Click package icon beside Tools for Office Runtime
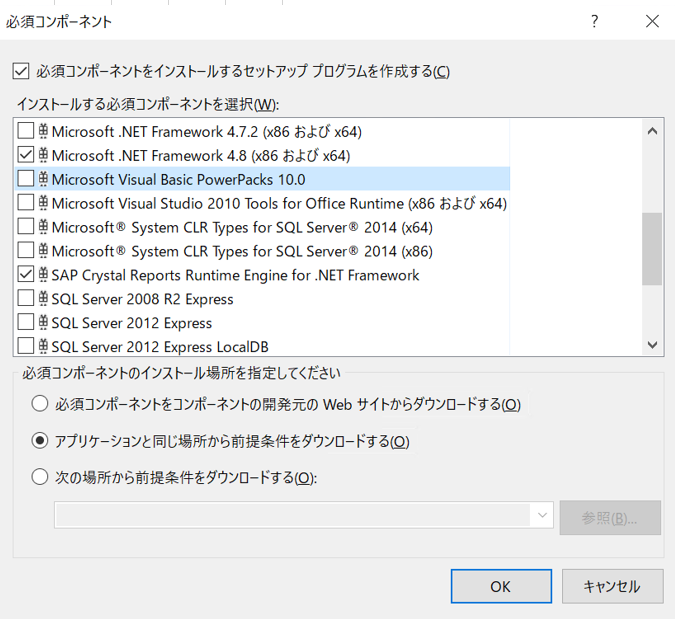 43,203
